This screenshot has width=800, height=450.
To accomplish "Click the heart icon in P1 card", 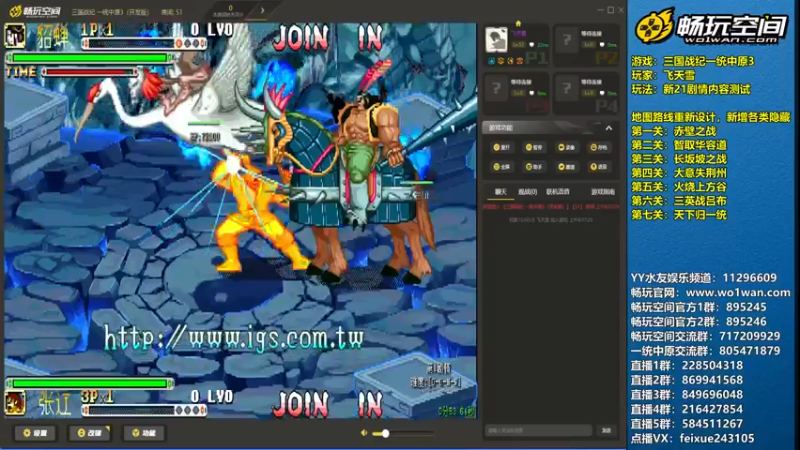I will (x=532, y=45).
